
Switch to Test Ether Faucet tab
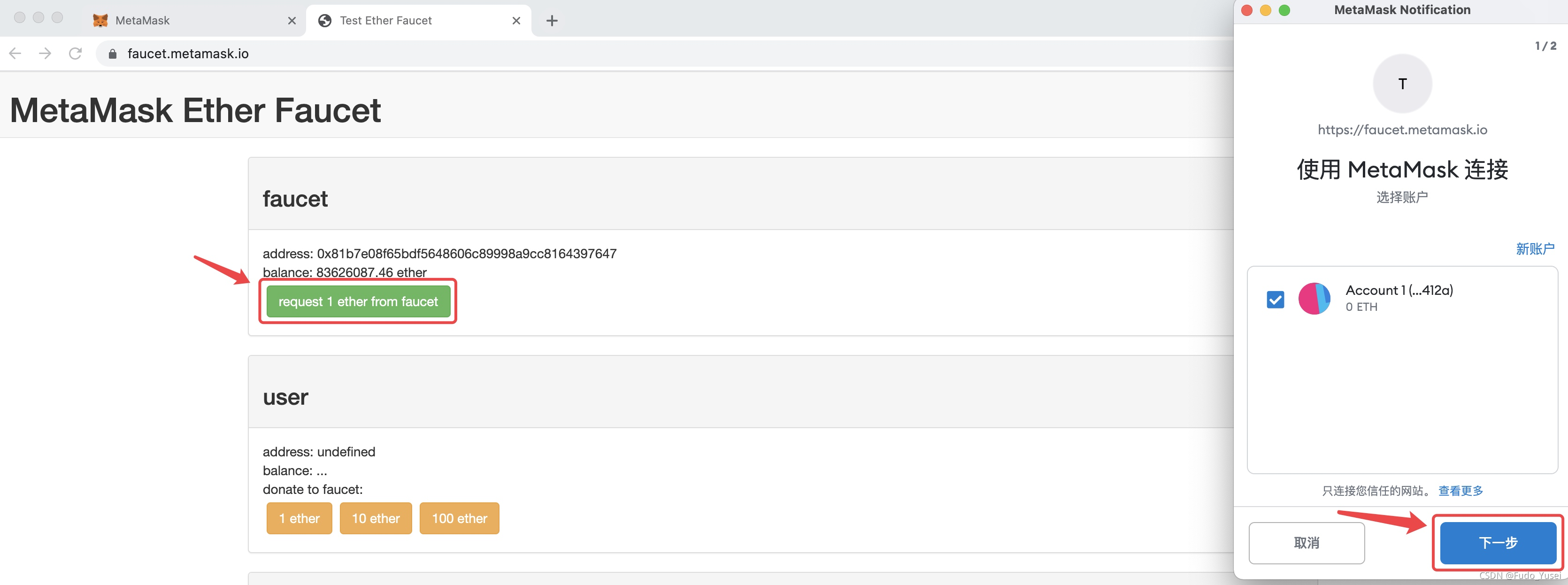pos(415,19)
